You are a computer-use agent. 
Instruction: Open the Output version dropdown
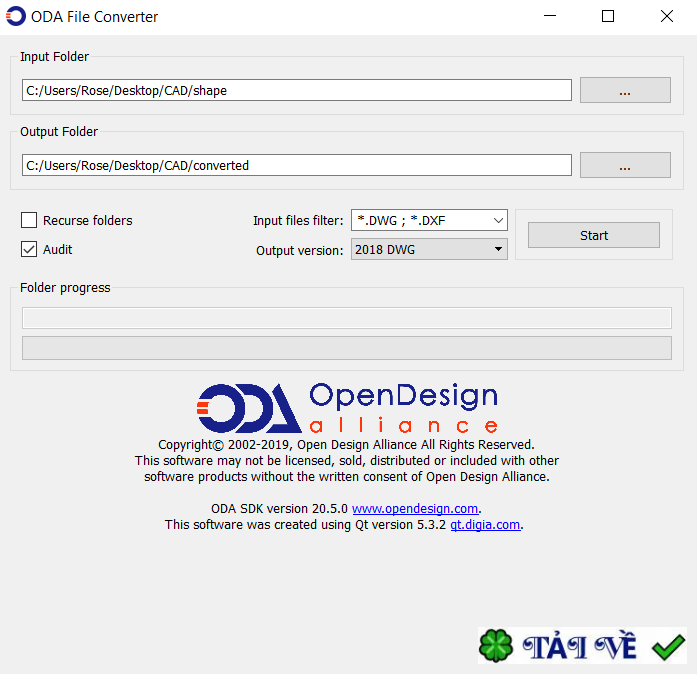(x=429, y=249)
